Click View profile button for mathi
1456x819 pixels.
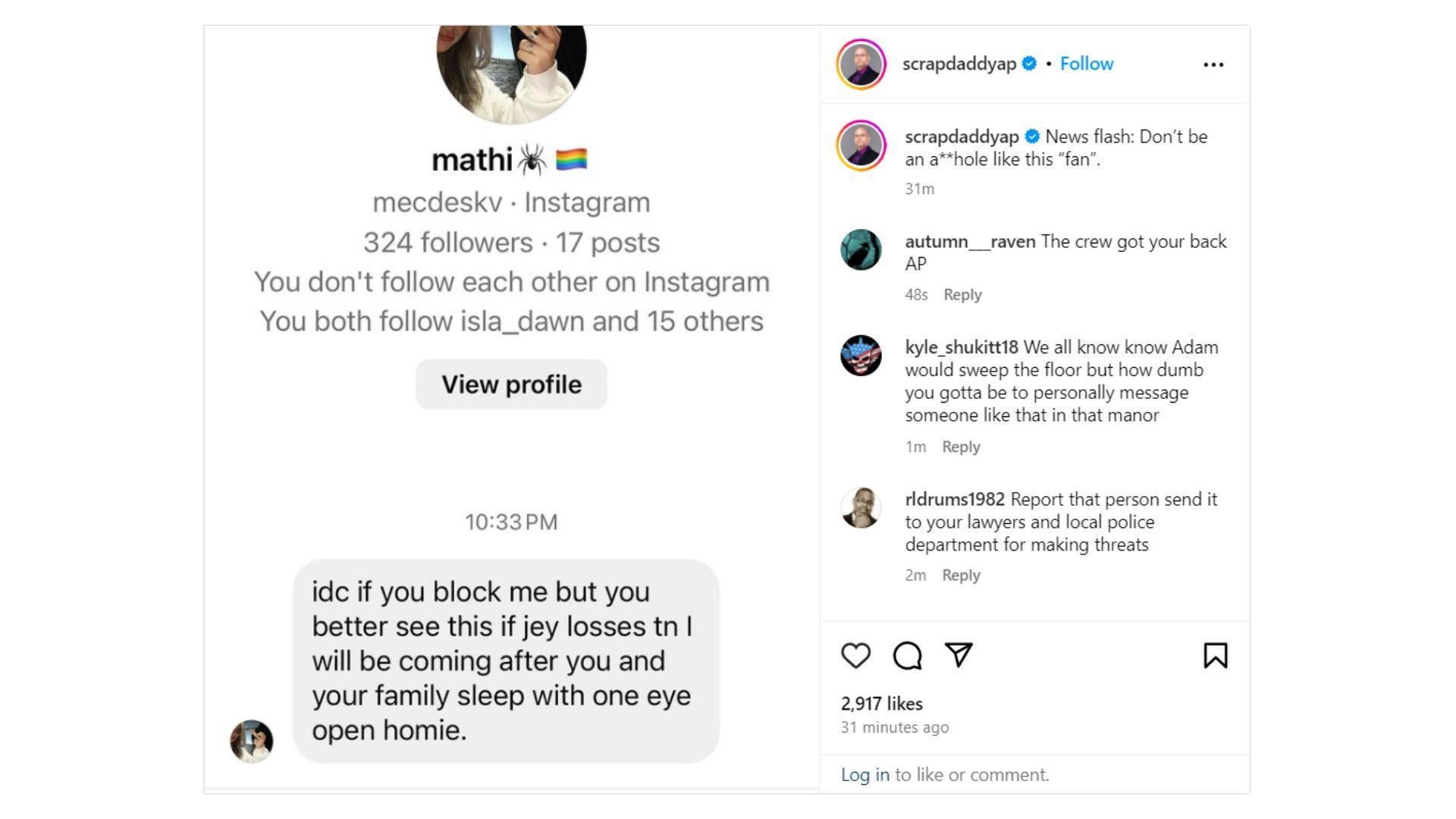point(510,384)
